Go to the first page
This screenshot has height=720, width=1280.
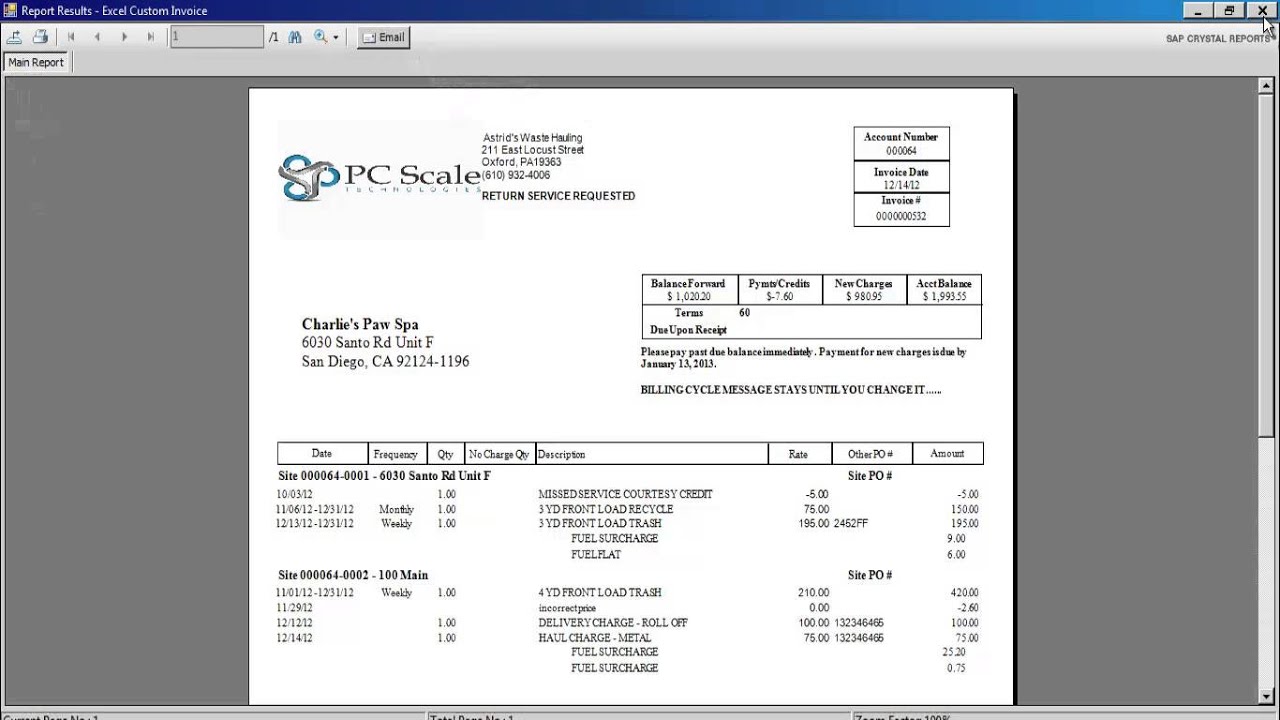tap(71, 37)
